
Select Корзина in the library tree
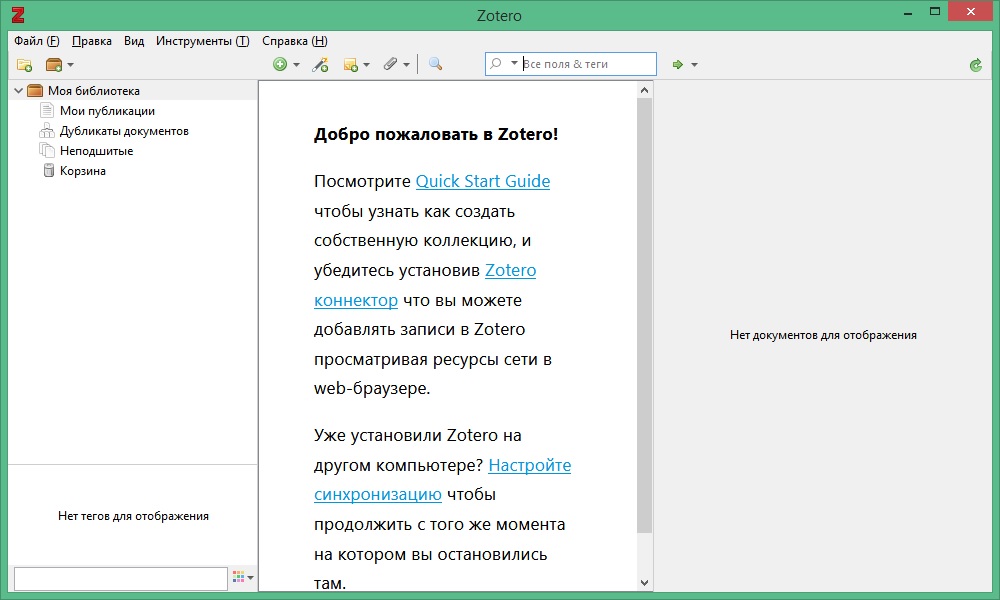click(82, 171)
